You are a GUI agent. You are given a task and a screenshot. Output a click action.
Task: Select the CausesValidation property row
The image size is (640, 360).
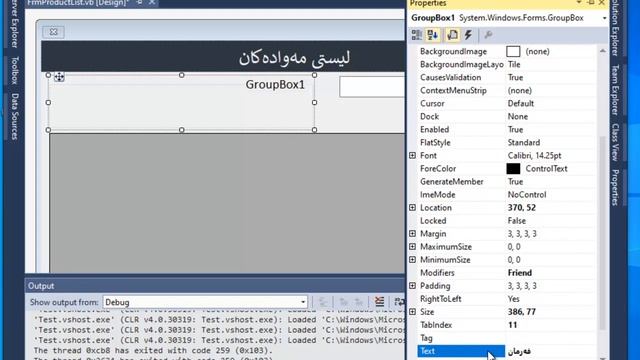[506, 77]
